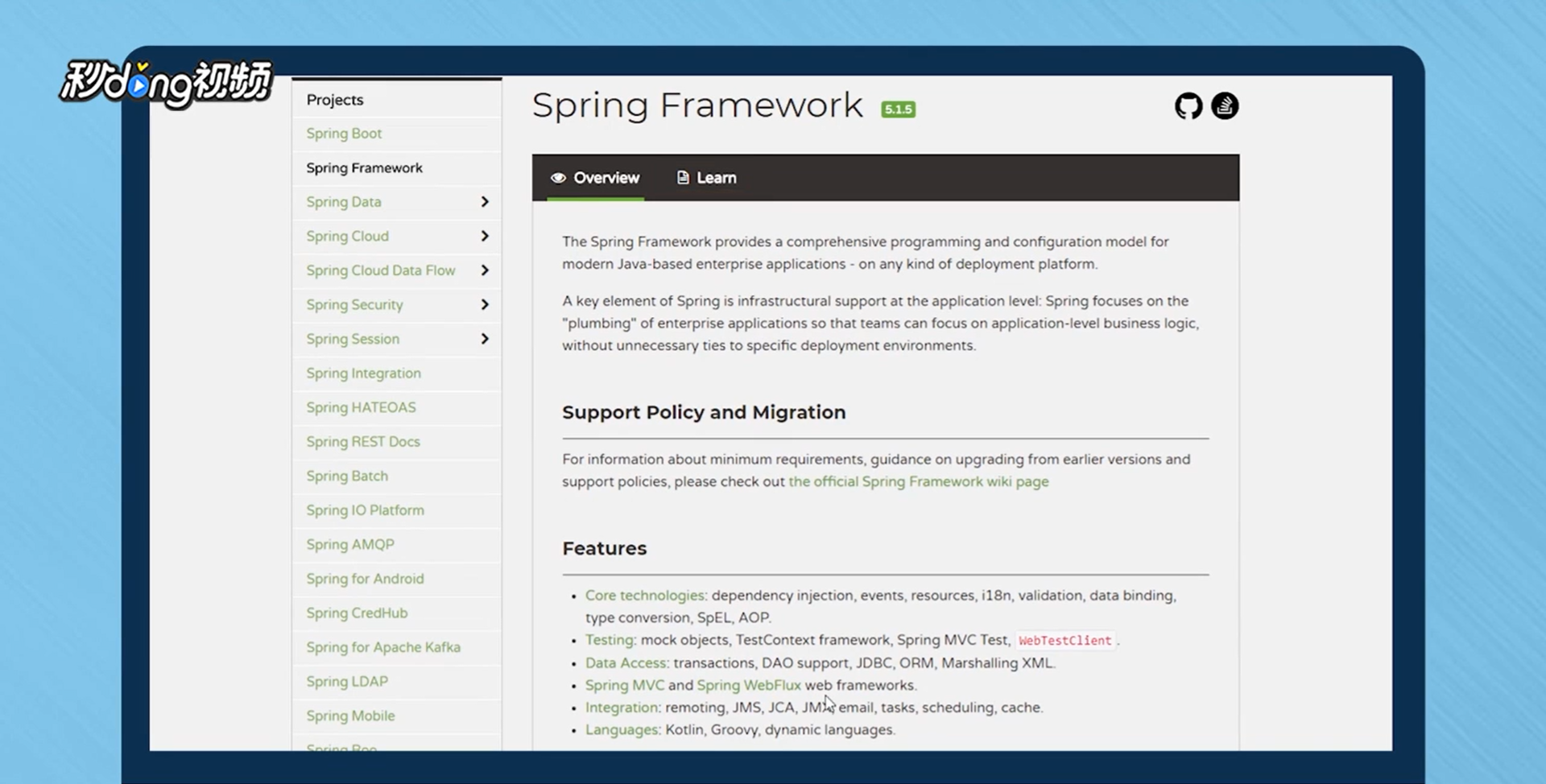Click the WebTestClient code label

(x=1064, y=641)
